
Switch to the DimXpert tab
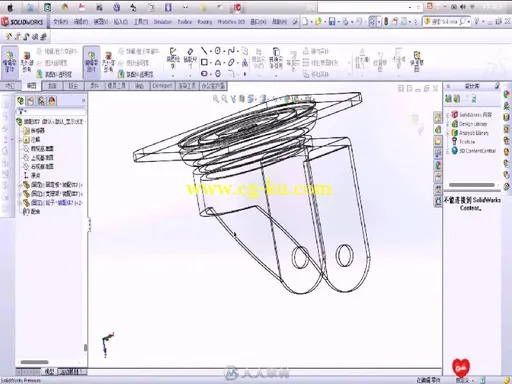[x=162, y=86]
